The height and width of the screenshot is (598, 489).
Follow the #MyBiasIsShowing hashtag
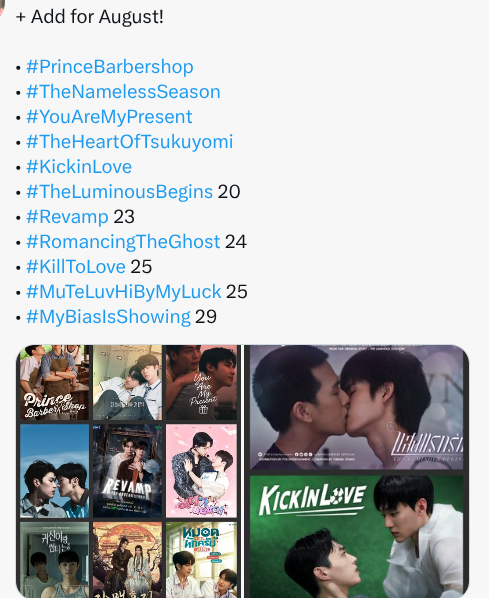(x=108, y=317)
